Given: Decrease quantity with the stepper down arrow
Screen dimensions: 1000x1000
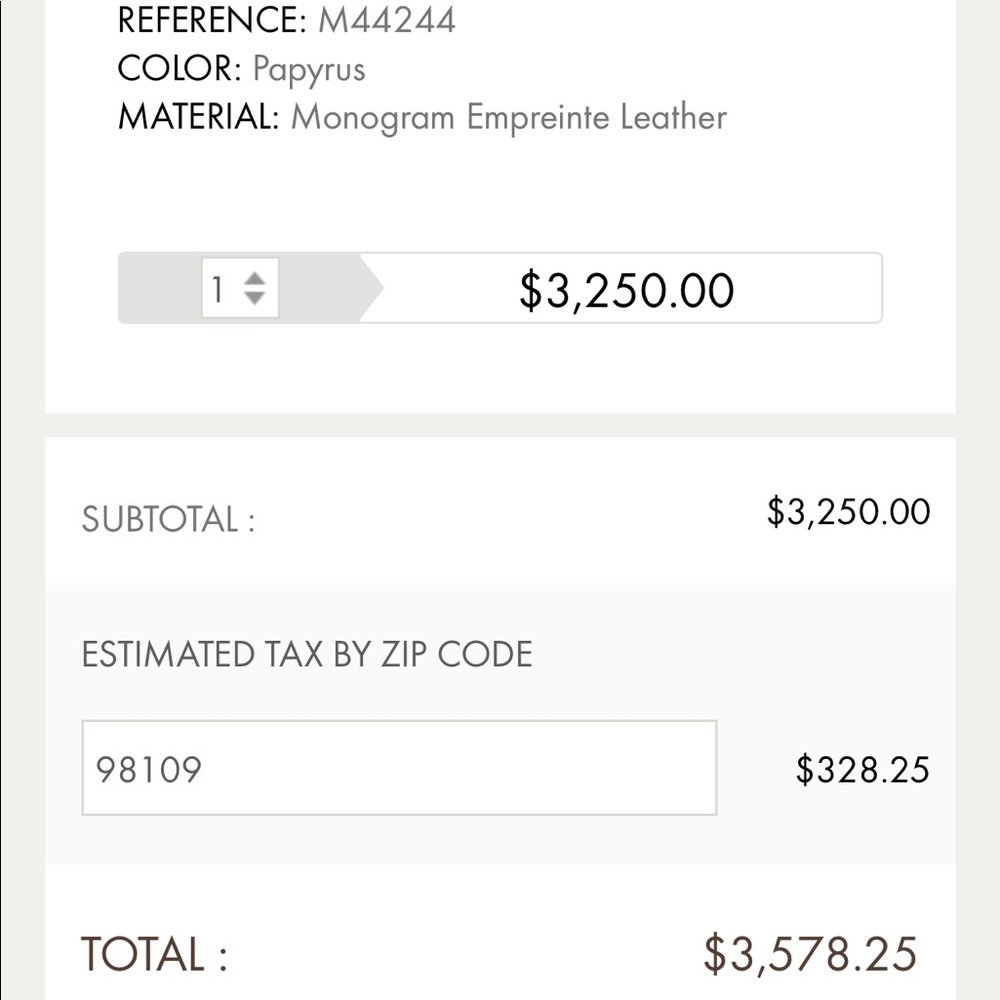Looking at the screenshot, I should 254,298.
